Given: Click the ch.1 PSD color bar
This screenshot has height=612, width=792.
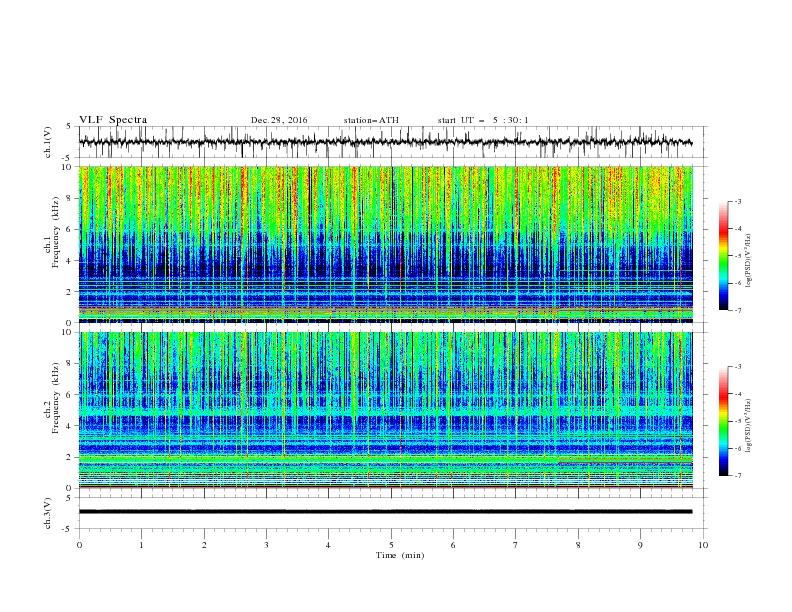Looking at the screenshot, I should (x=723, y=256).
